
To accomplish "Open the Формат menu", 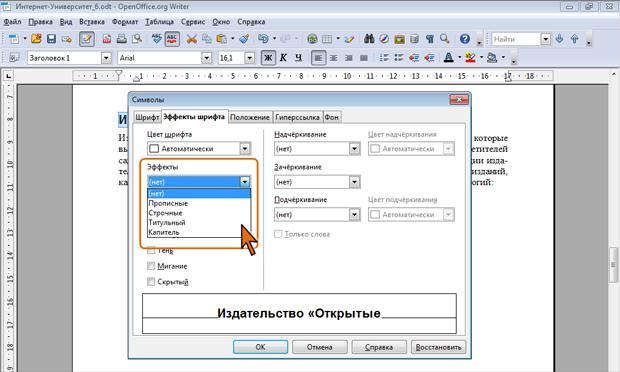I will point(125,22).
